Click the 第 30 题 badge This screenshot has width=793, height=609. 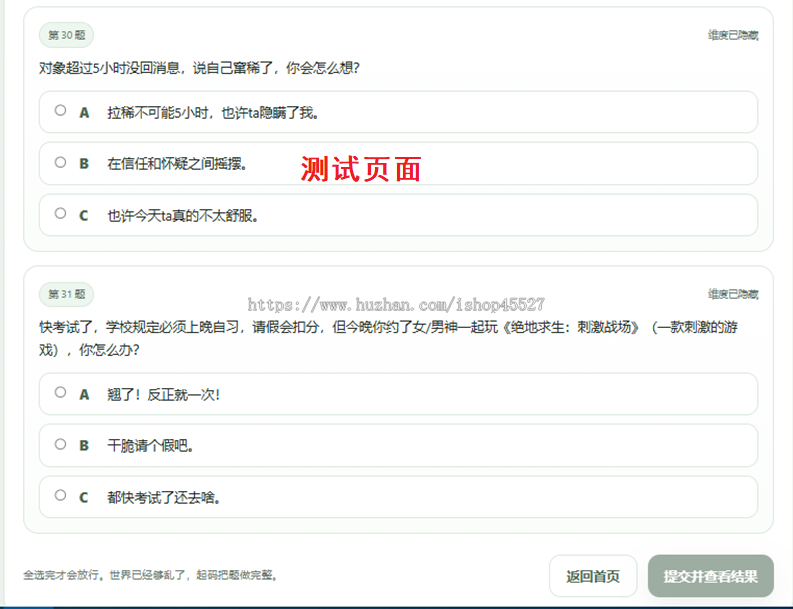[66, 35]
